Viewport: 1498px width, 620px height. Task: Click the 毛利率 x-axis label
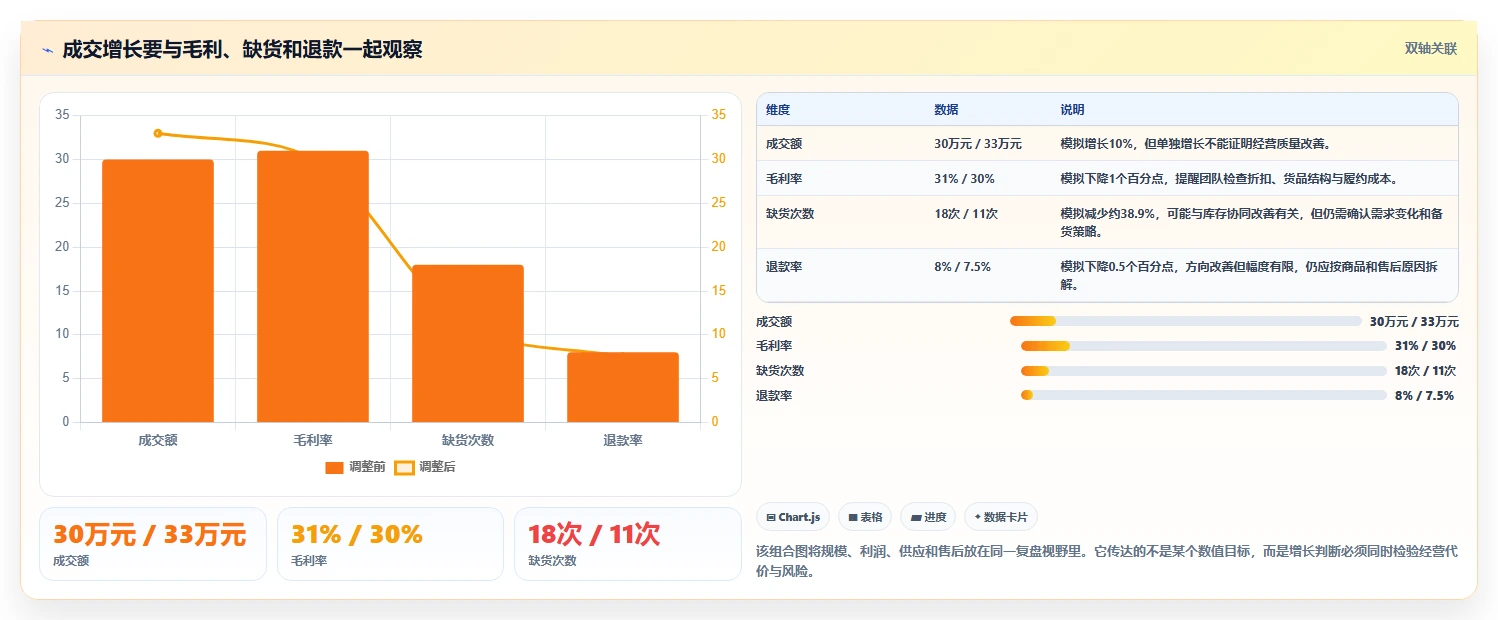coord(313,440)
